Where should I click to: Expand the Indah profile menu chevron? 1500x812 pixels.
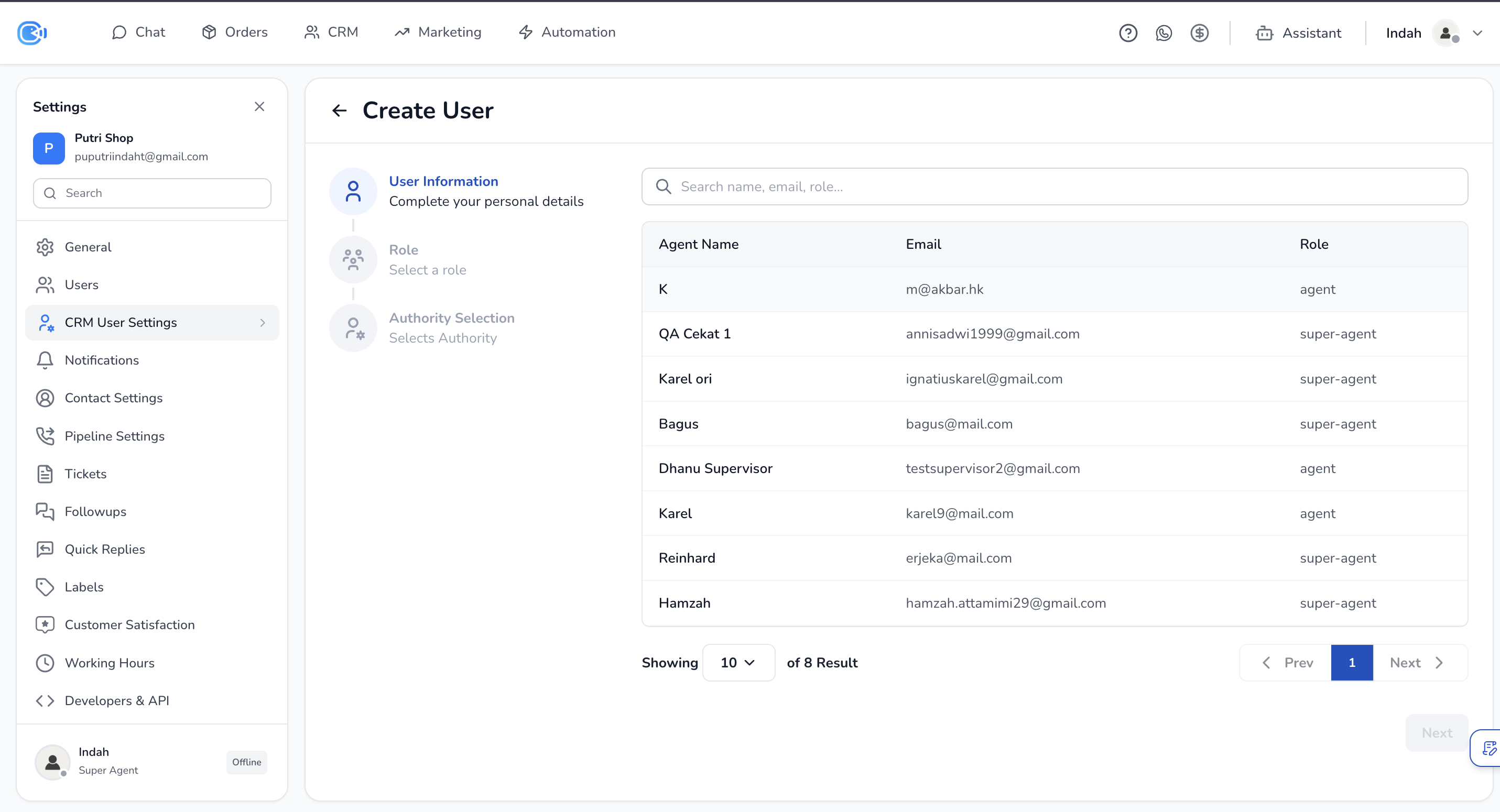(x=1477, y=33)
